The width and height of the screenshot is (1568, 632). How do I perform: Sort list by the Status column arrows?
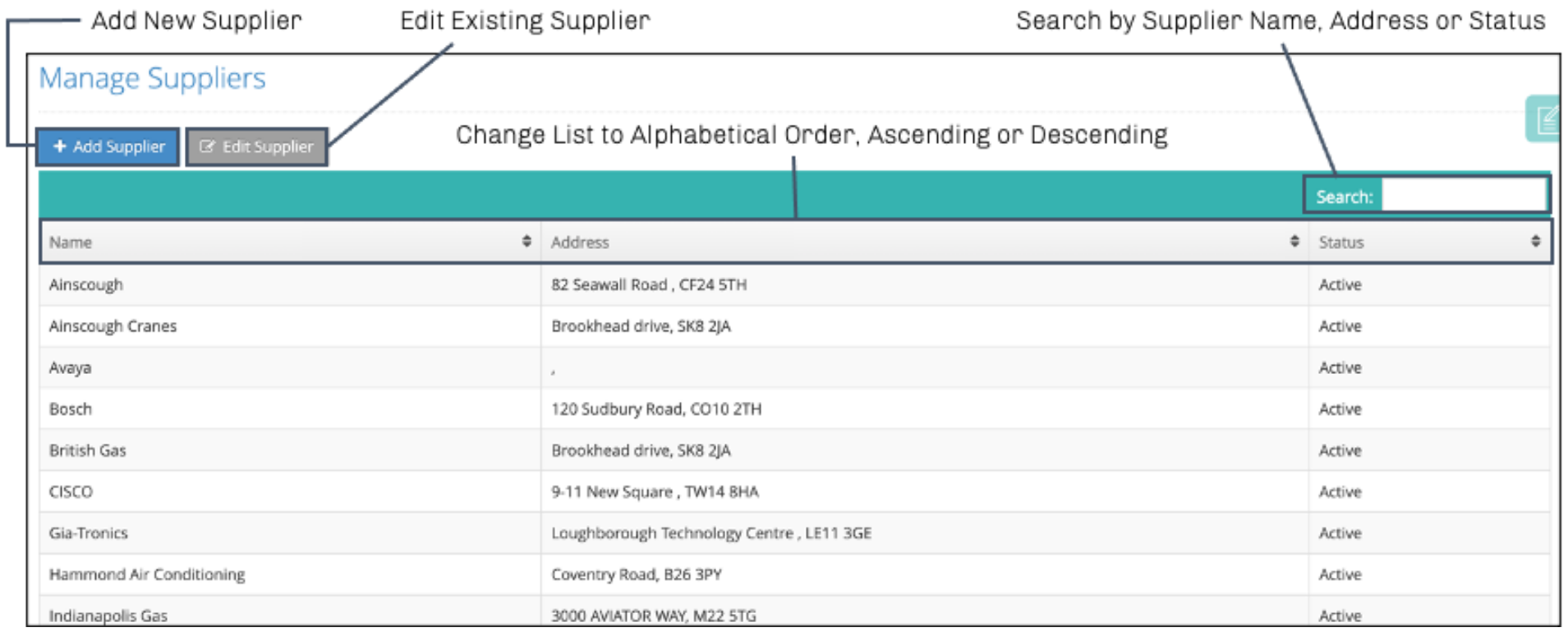point(1535,241)
